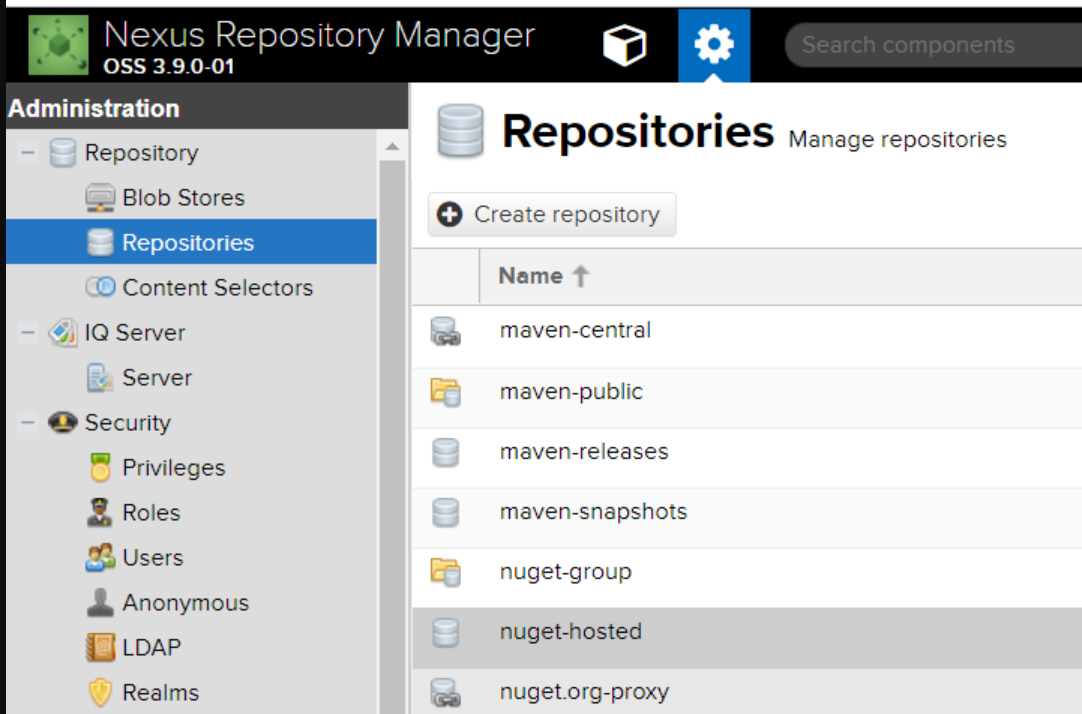Click the maven-public group folder icon

coord(446,393)
